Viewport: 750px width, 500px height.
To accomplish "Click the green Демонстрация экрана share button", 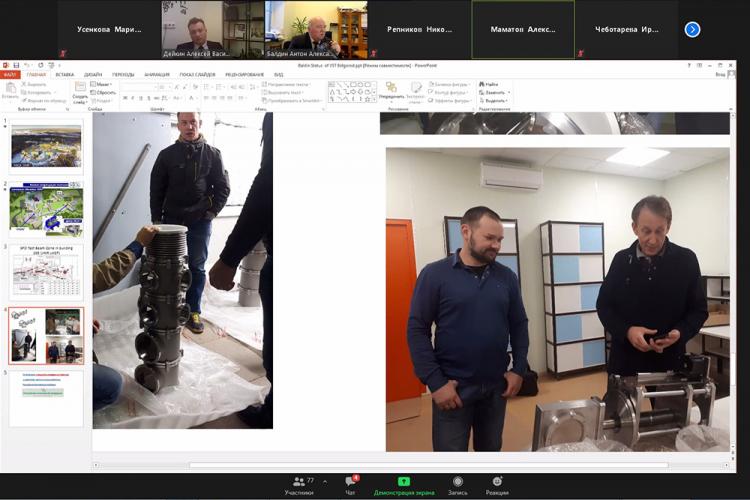I will tap(404, 484).
